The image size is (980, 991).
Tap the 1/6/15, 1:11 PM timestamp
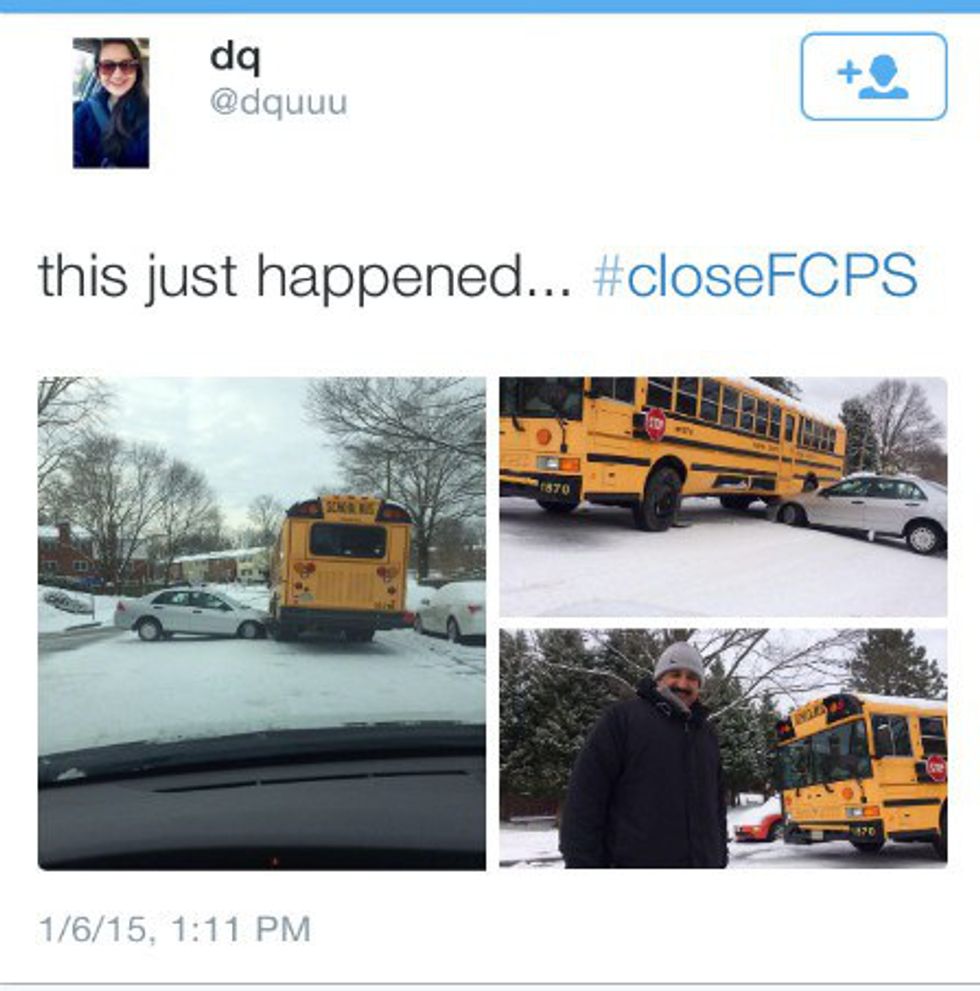174,929
